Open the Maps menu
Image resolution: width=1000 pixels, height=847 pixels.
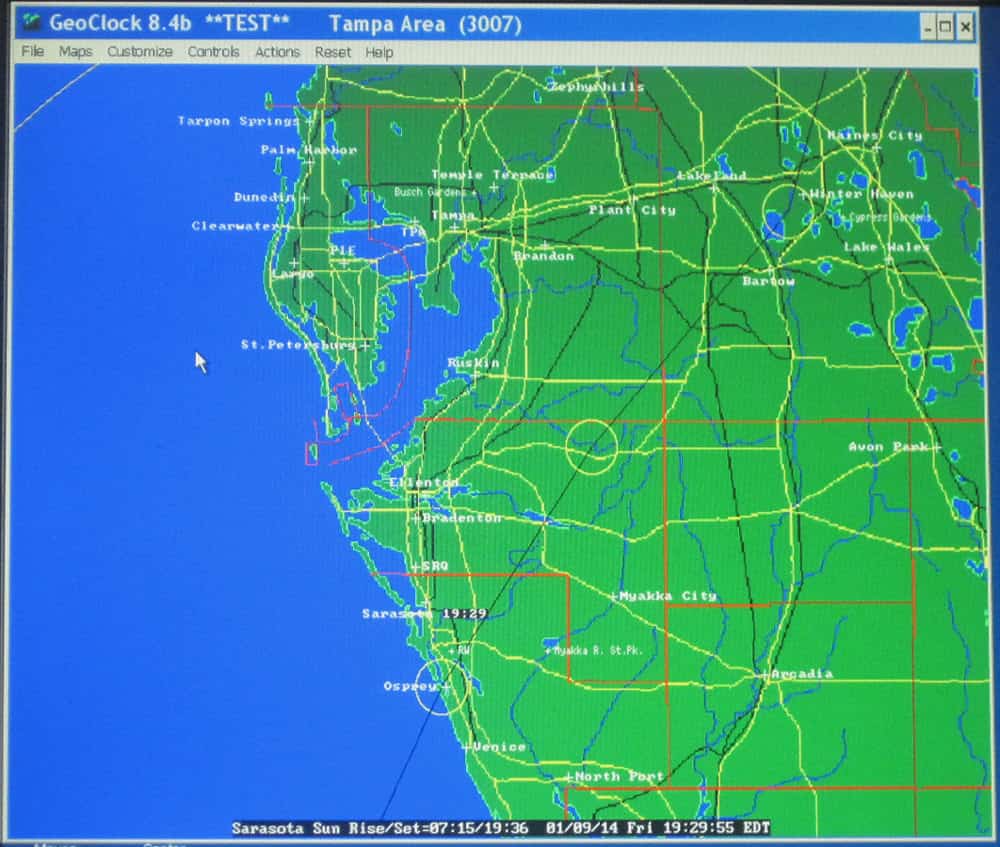tap(75, 52)
